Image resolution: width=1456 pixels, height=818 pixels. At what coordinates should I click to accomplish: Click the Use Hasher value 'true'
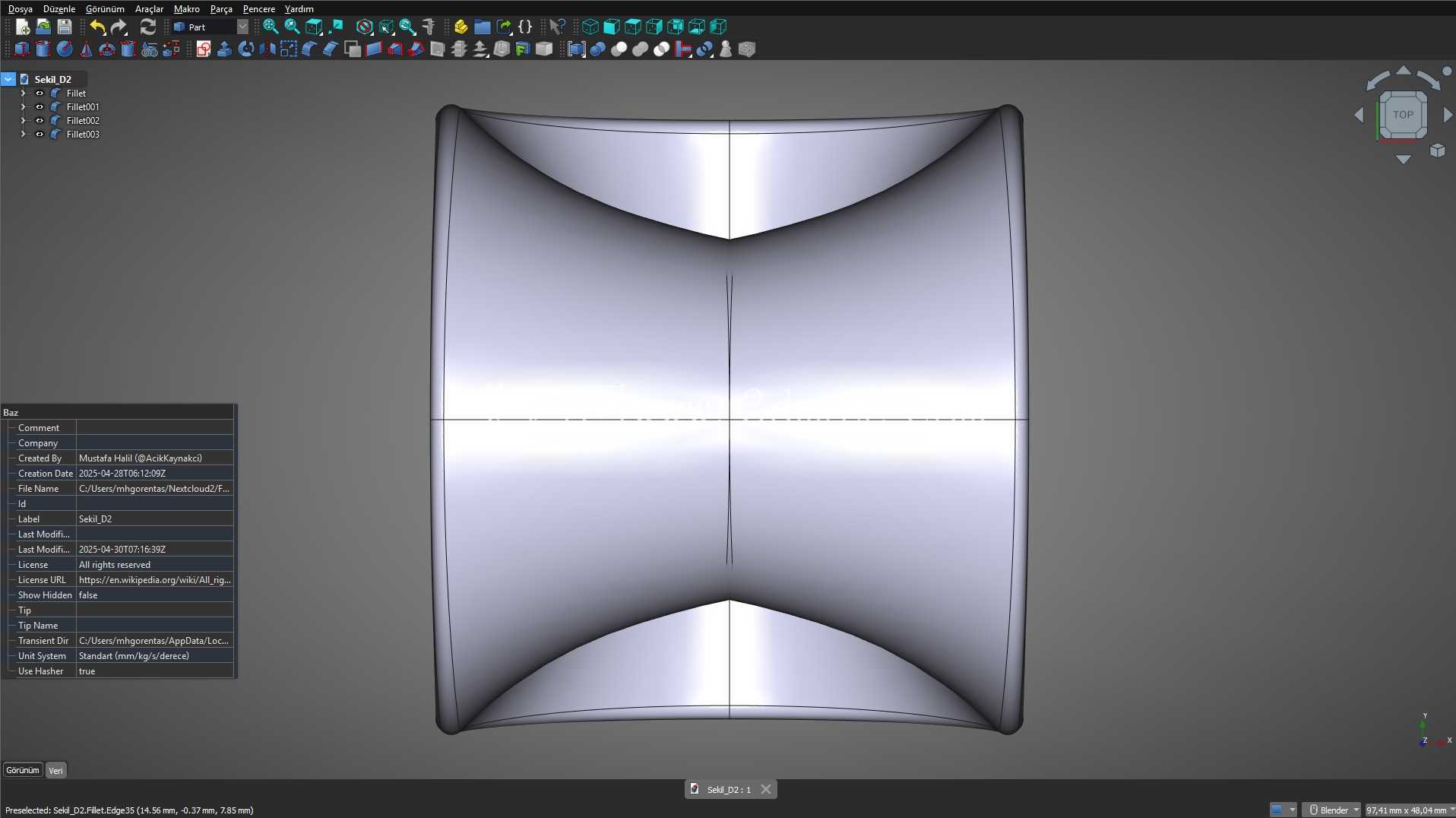point(154,671)
